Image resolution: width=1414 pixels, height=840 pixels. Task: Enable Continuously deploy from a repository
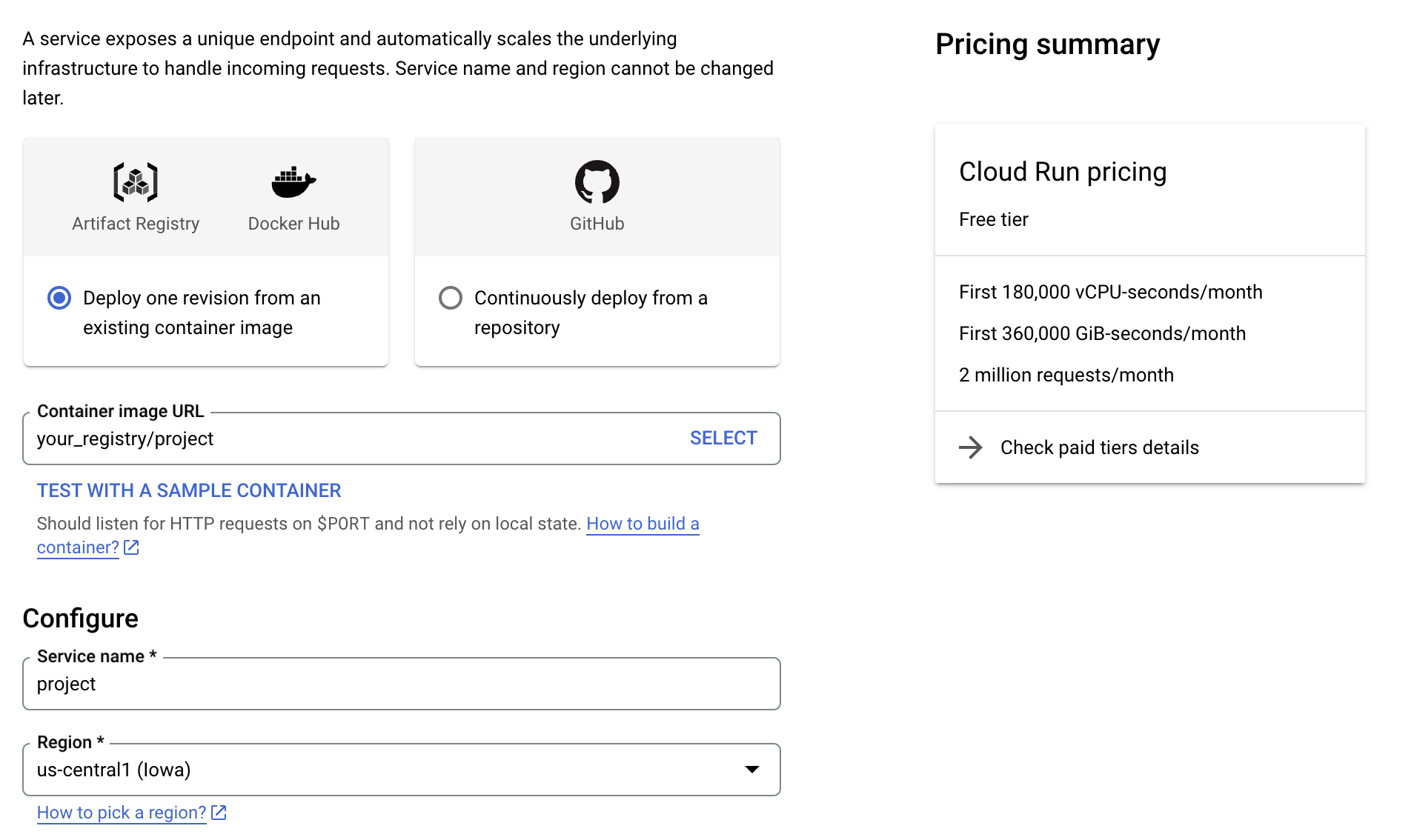click(x=451, y=298)
